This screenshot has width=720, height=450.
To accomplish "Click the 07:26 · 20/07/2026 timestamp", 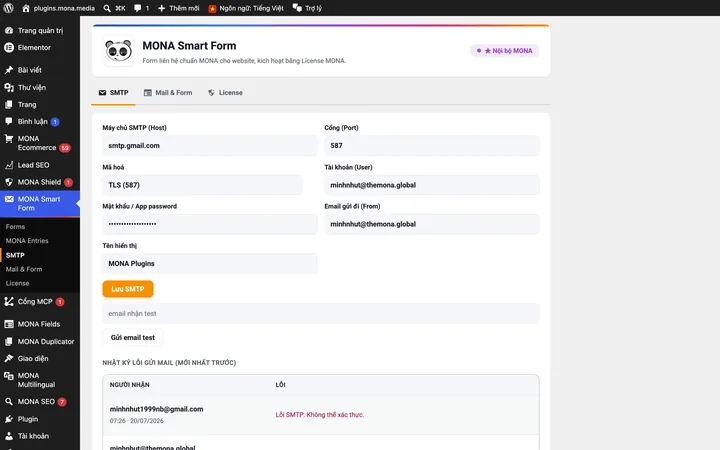I will (136, 421).
